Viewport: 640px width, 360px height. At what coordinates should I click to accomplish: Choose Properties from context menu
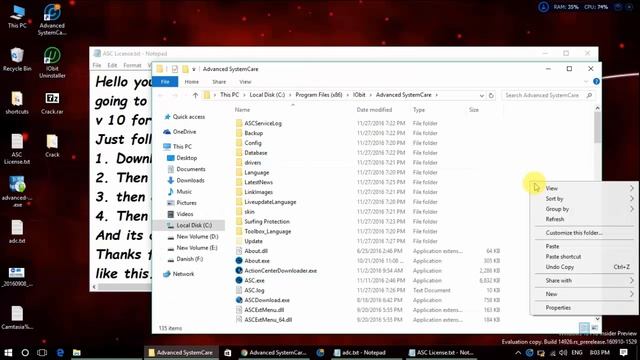coord(584,308)
